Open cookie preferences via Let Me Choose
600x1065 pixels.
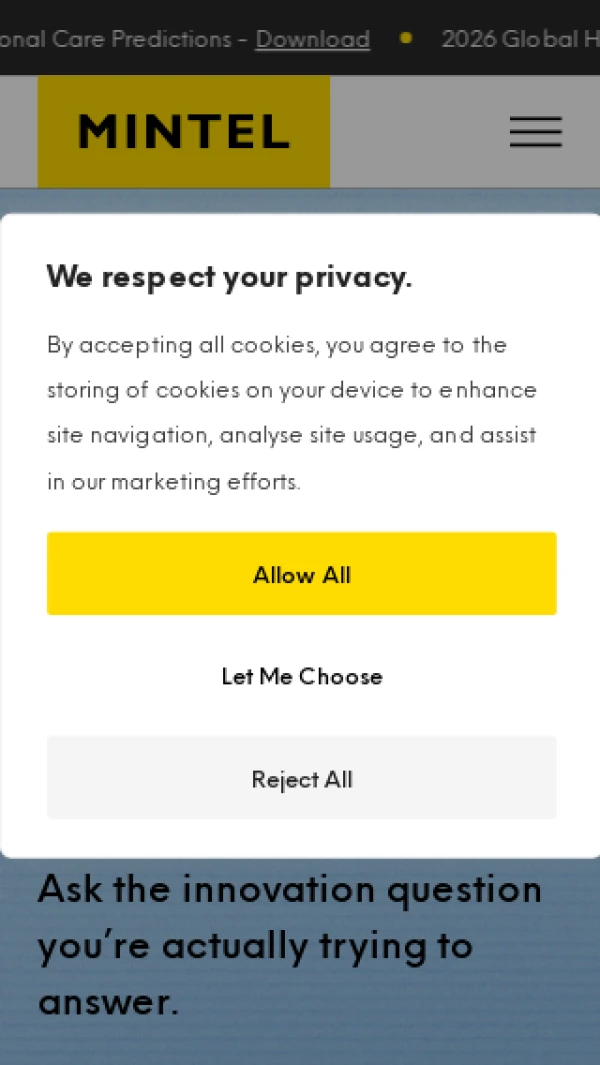302,676
